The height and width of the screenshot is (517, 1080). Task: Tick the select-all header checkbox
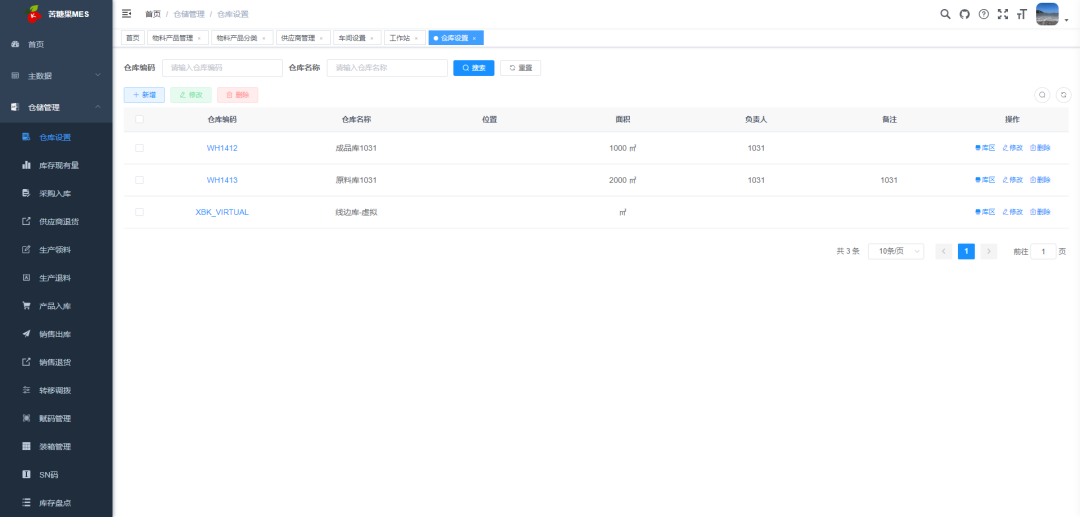(x=139, y=119)
